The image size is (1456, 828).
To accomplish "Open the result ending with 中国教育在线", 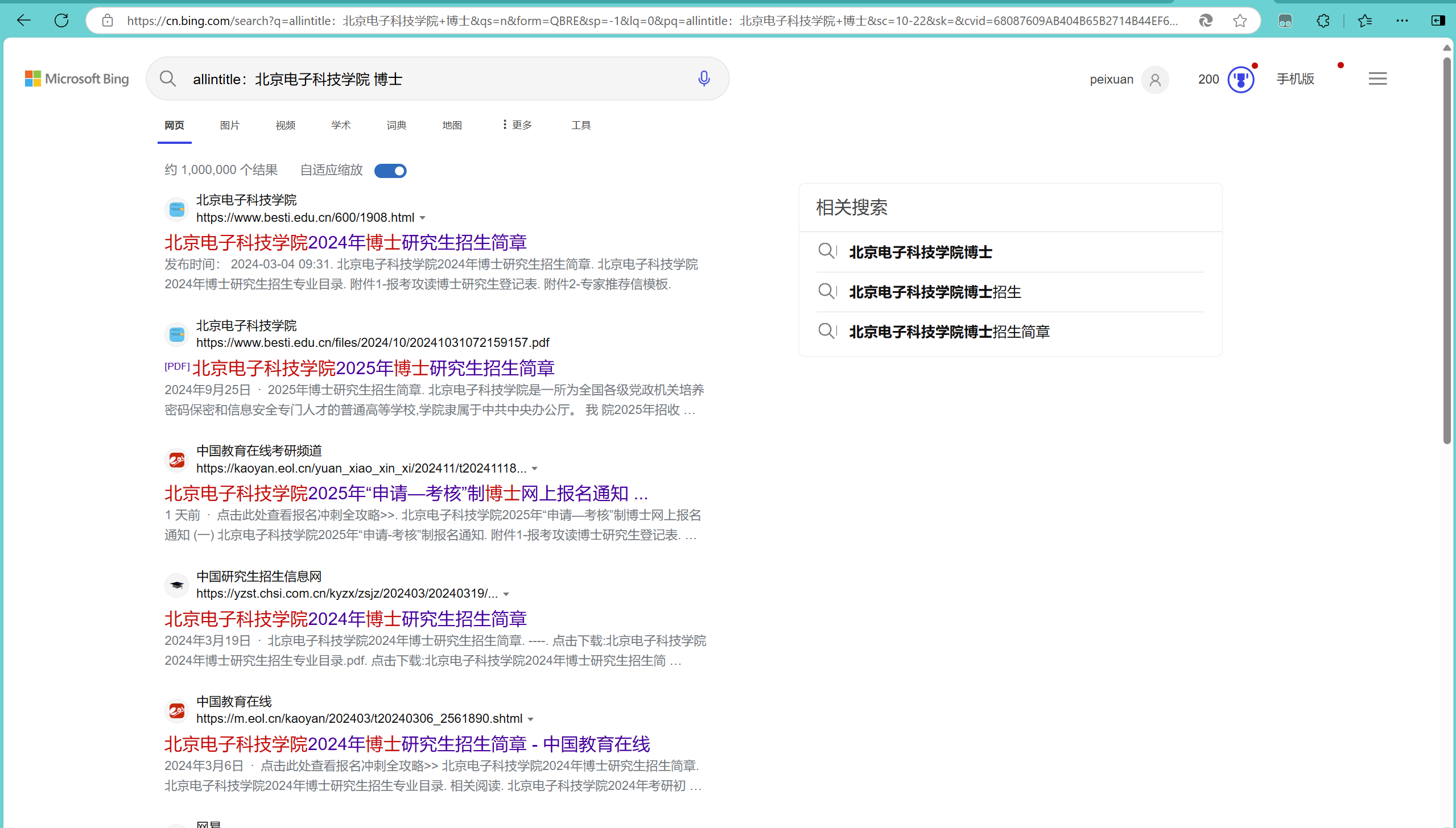I will pos(407,744).
